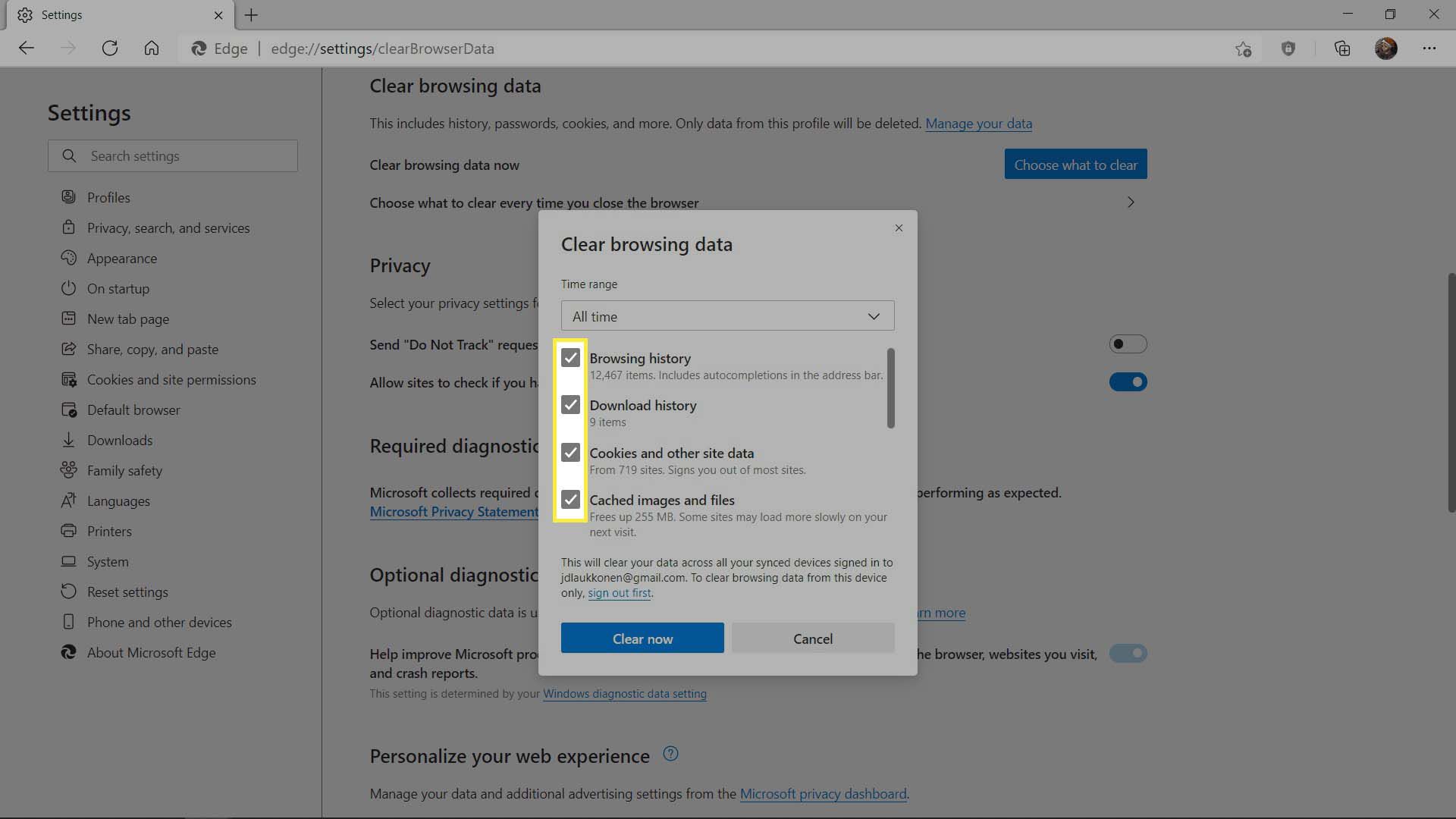Click into the Search settings field
The width and height of the screenshot is (1456, 819).
point(173,155)
